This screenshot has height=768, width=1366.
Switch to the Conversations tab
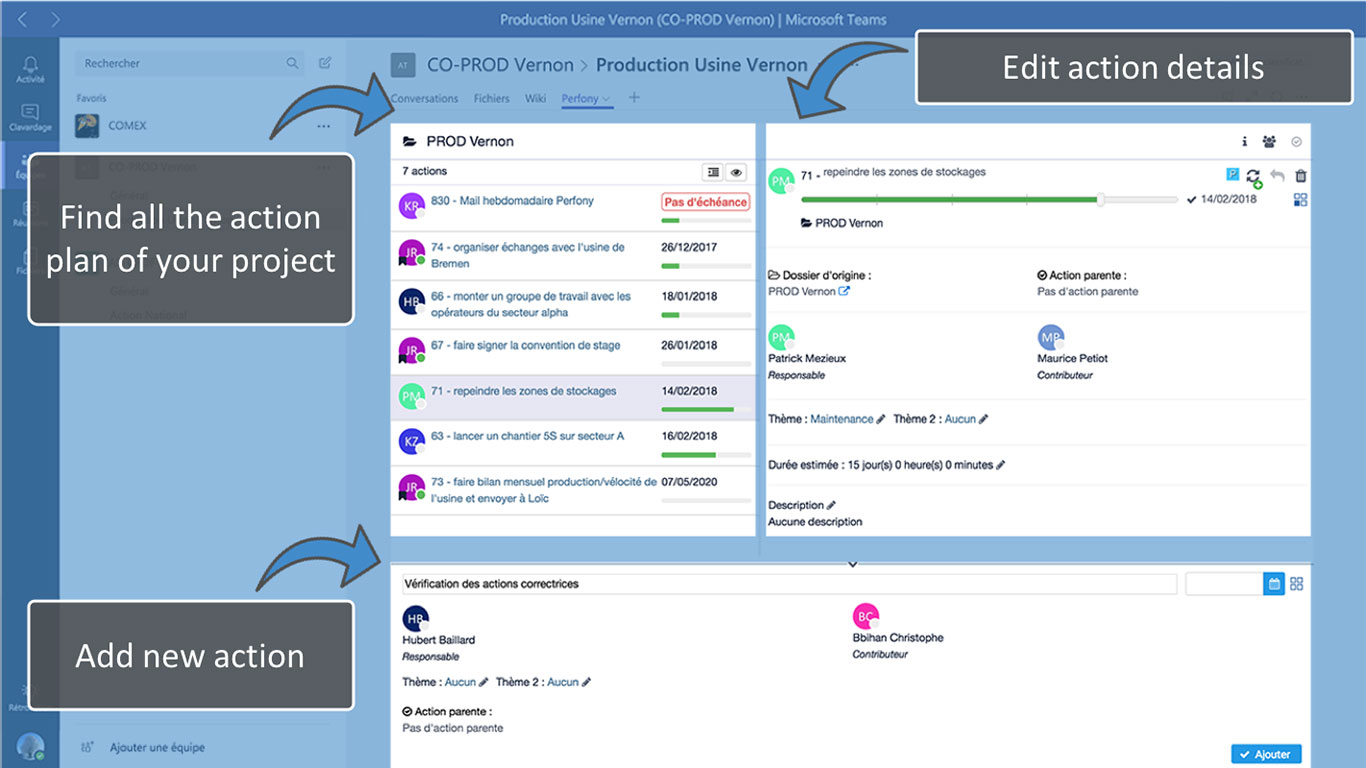point(424,99)
